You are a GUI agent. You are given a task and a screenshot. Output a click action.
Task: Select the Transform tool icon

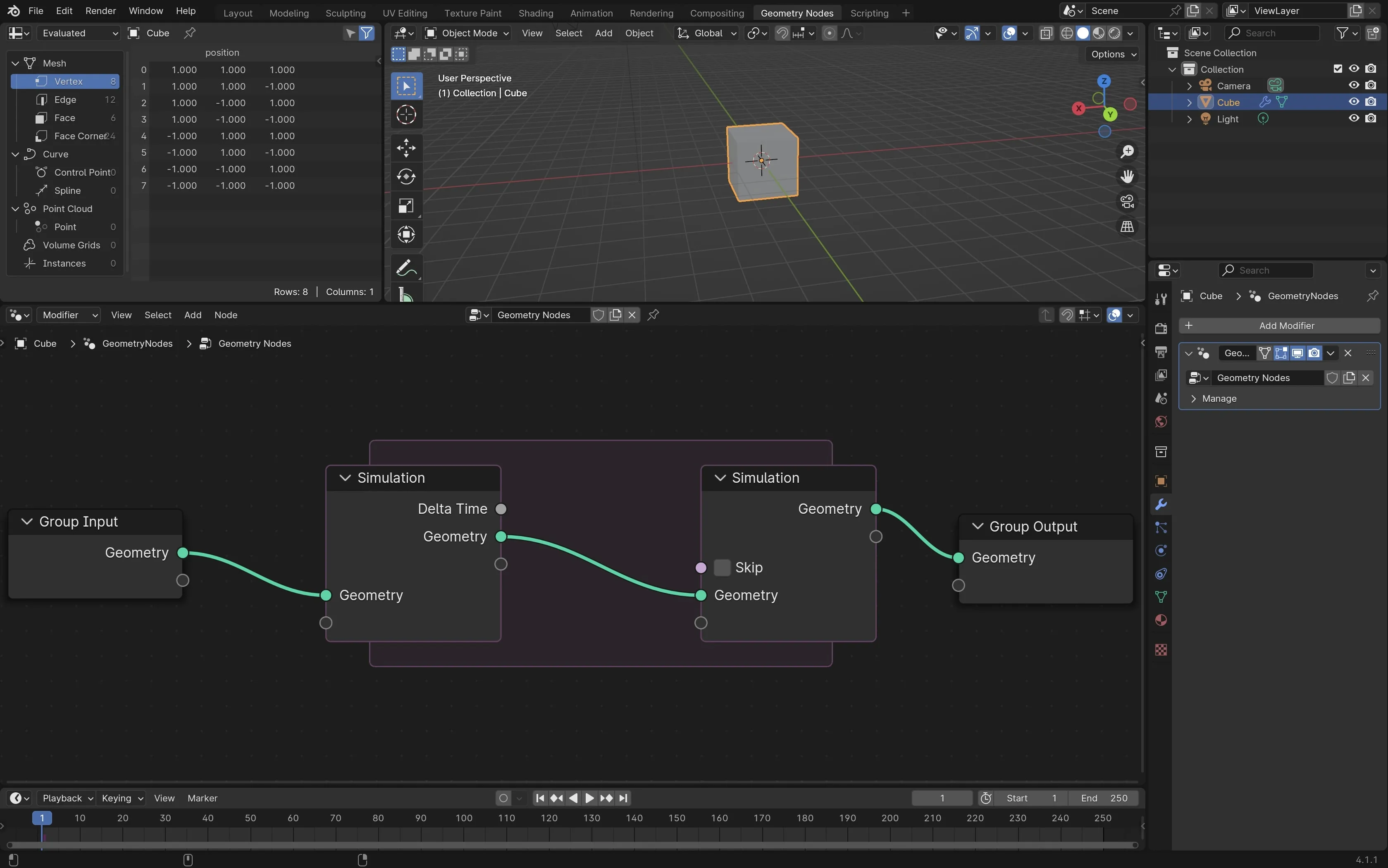407,233
